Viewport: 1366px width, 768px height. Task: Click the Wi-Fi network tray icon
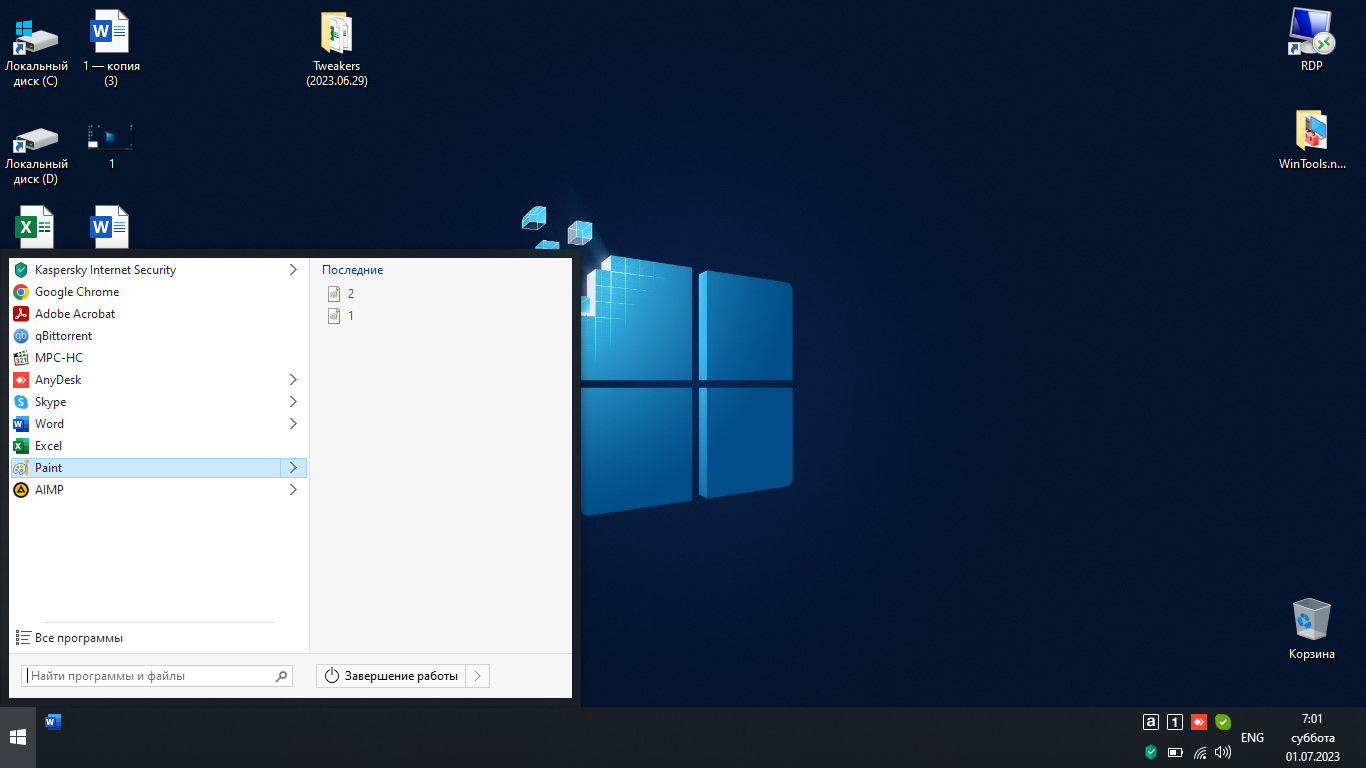(1199, 752)
